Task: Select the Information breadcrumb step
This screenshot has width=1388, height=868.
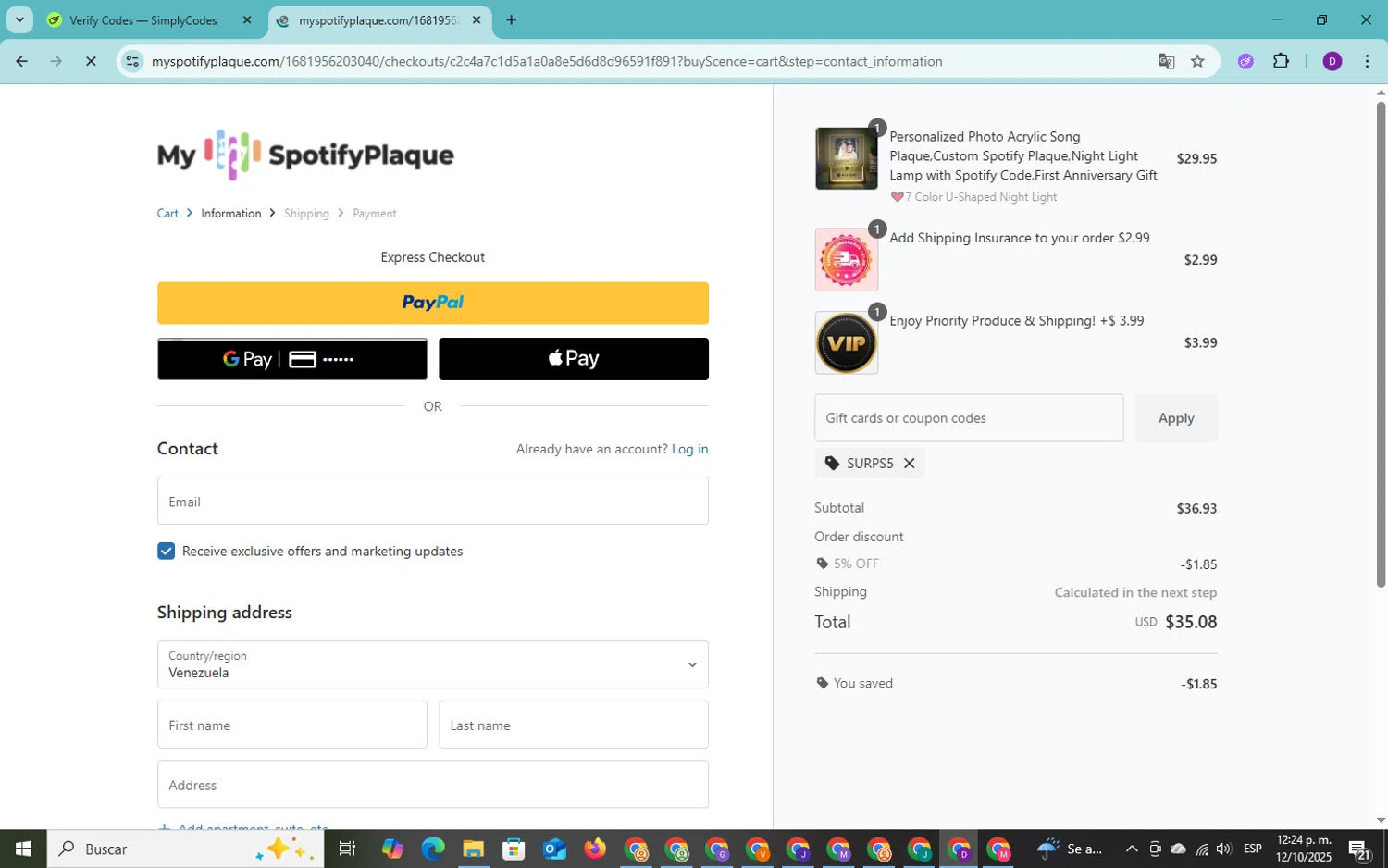Action: point(231,213)
